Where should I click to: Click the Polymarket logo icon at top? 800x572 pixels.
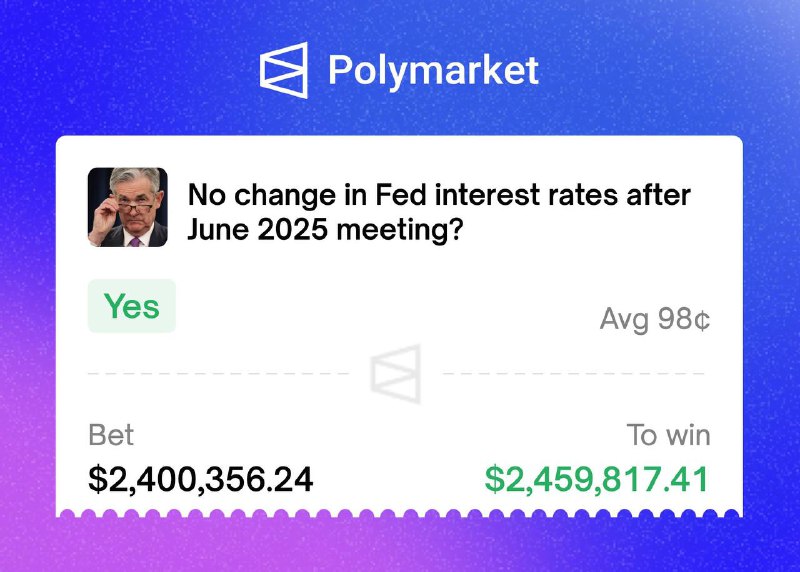[284, 70]
